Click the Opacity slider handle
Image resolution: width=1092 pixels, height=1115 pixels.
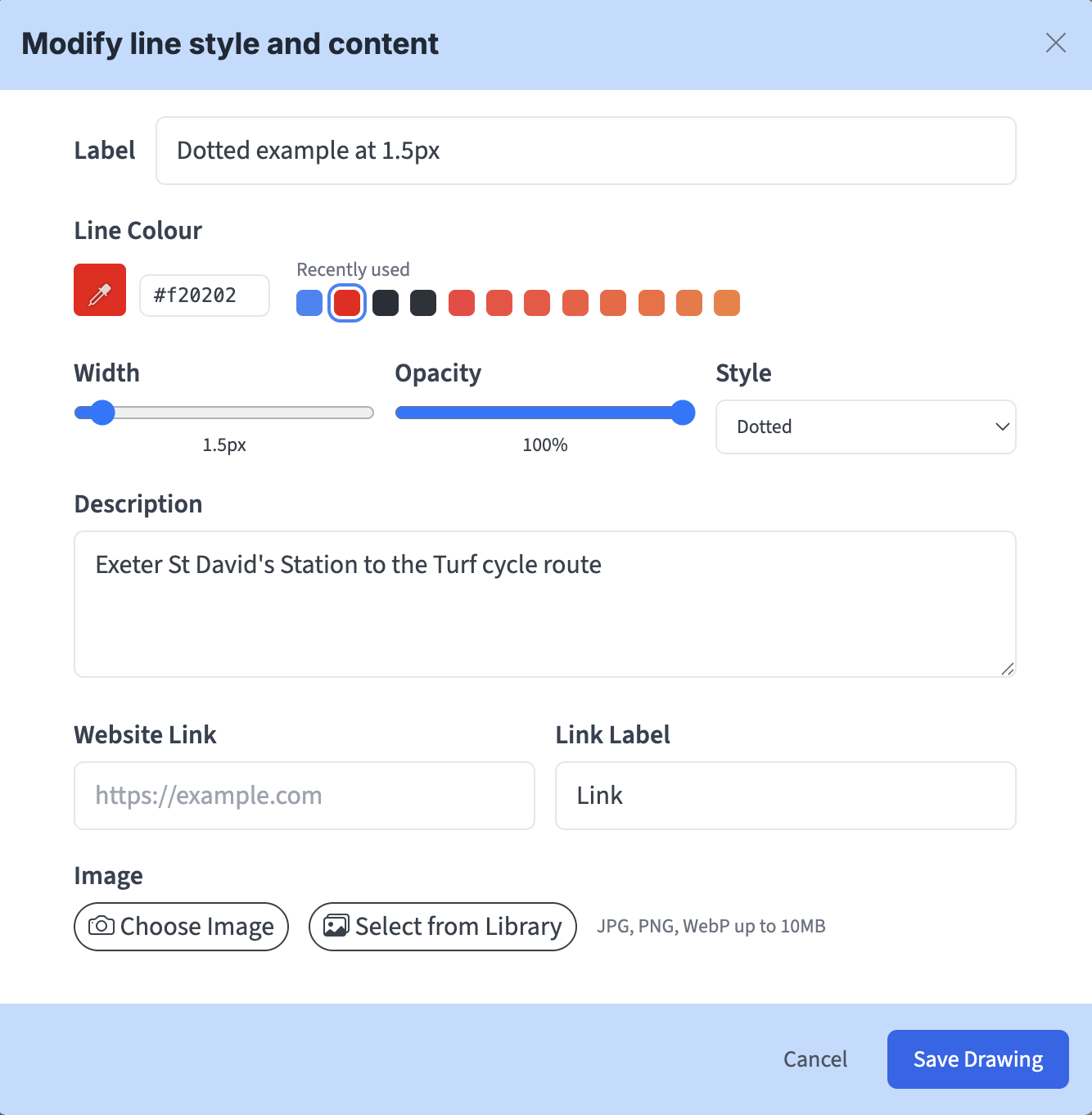683,413
